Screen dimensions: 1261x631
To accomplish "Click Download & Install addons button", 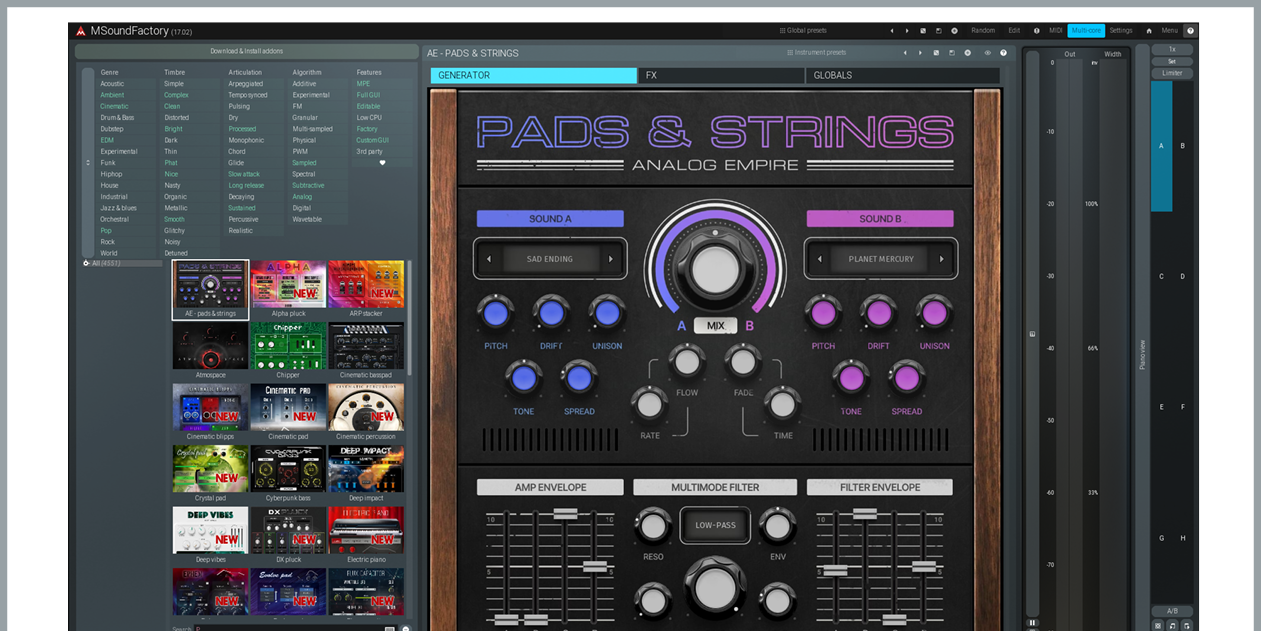I will (x=246, y=51).
